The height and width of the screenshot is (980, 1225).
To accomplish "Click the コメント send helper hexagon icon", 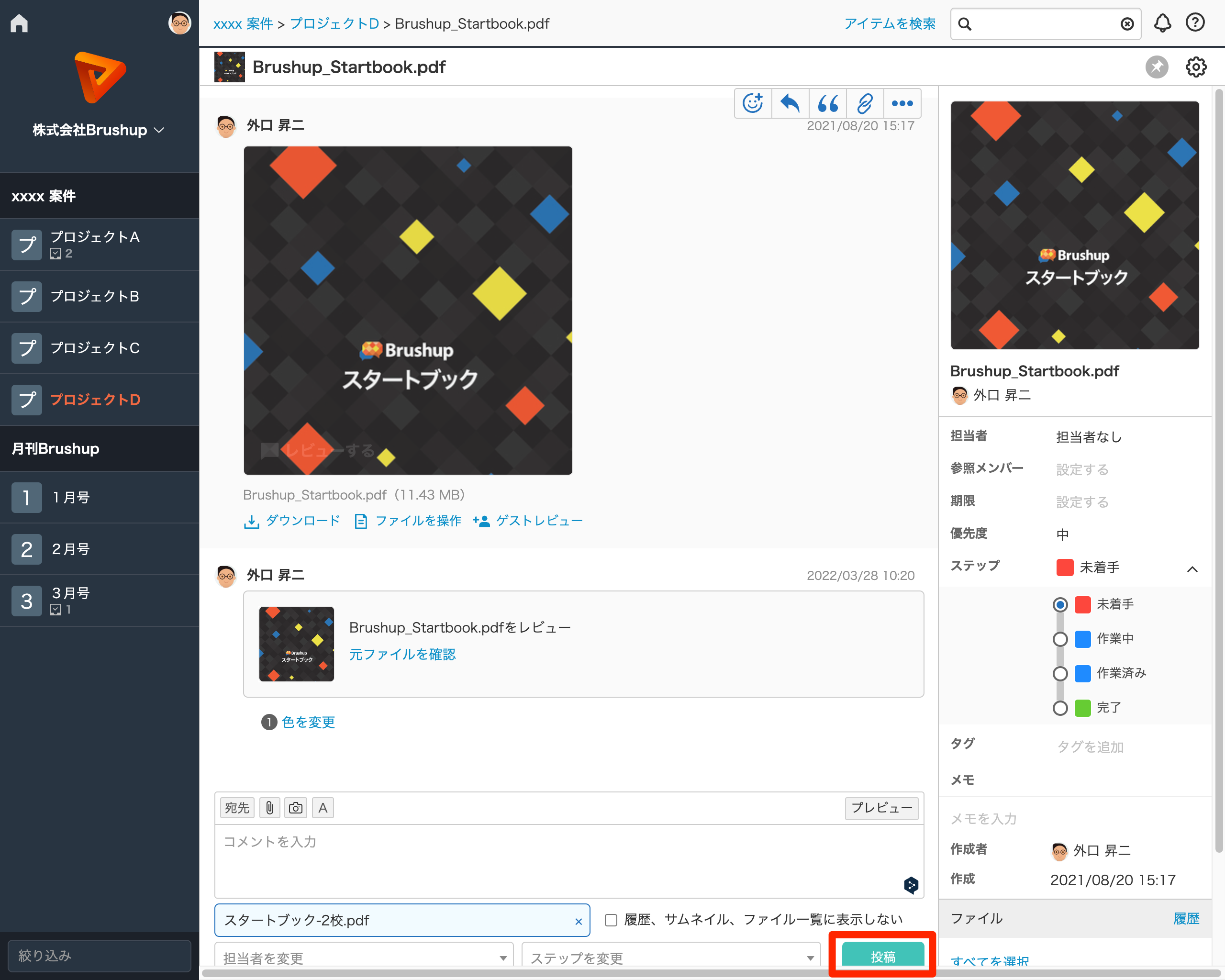I will (911, 885).
